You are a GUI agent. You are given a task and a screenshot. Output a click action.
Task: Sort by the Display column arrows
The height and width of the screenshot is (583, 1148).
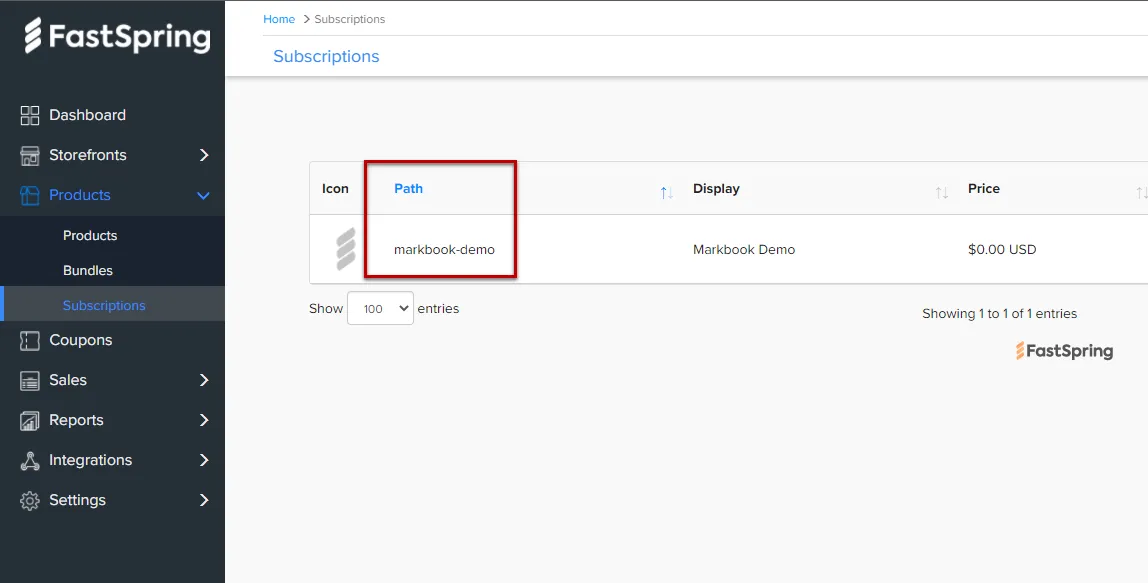click(x=942, y=193)
